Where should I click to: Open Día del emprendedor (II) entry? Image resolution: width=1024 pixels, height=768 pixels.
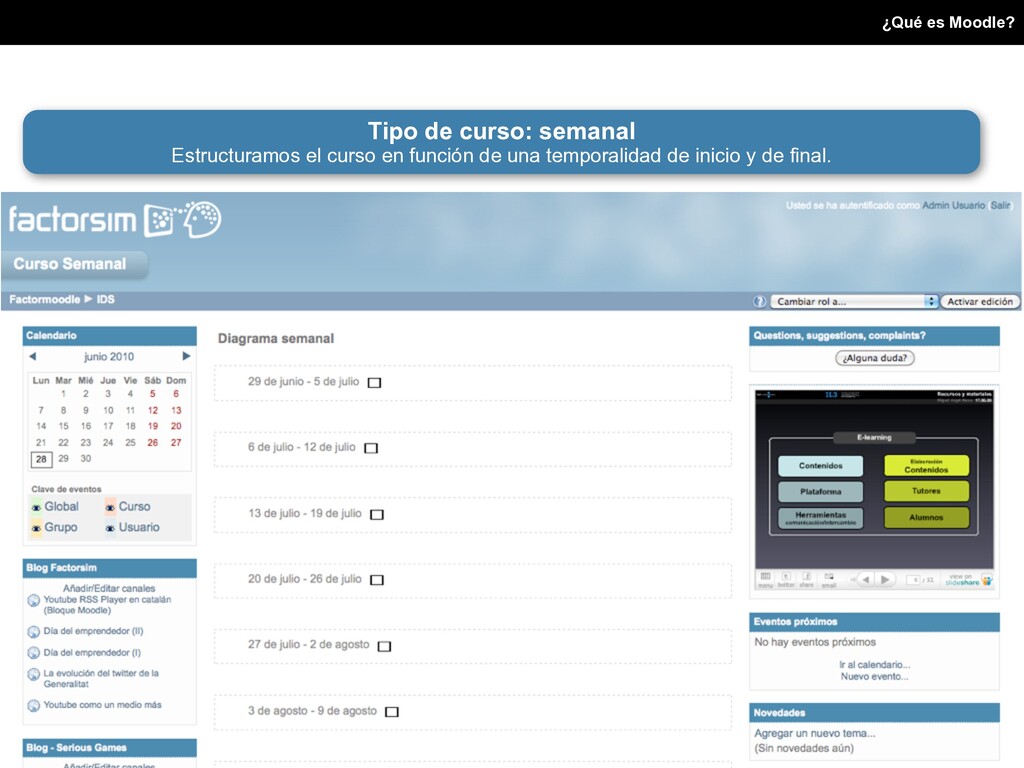click(93, 632)
